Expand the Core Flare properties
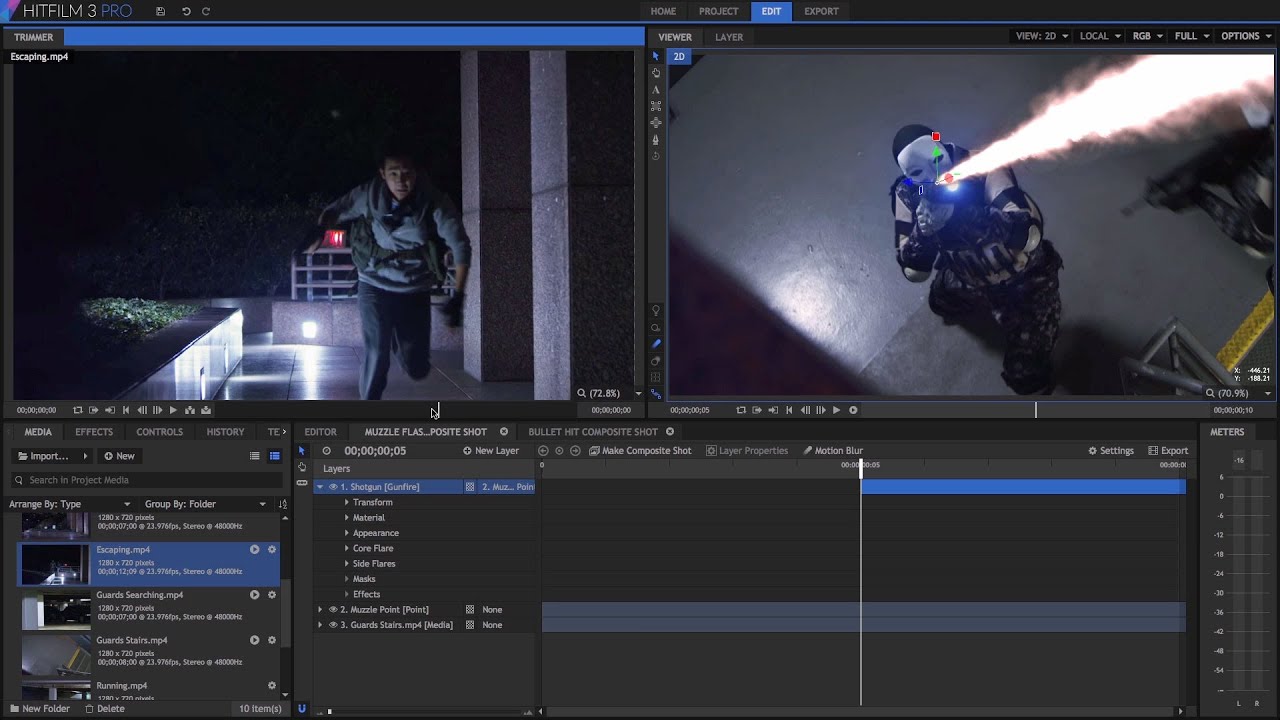Image resolution: width=1280 pixels, height=720 pixels. pos(347,549)
